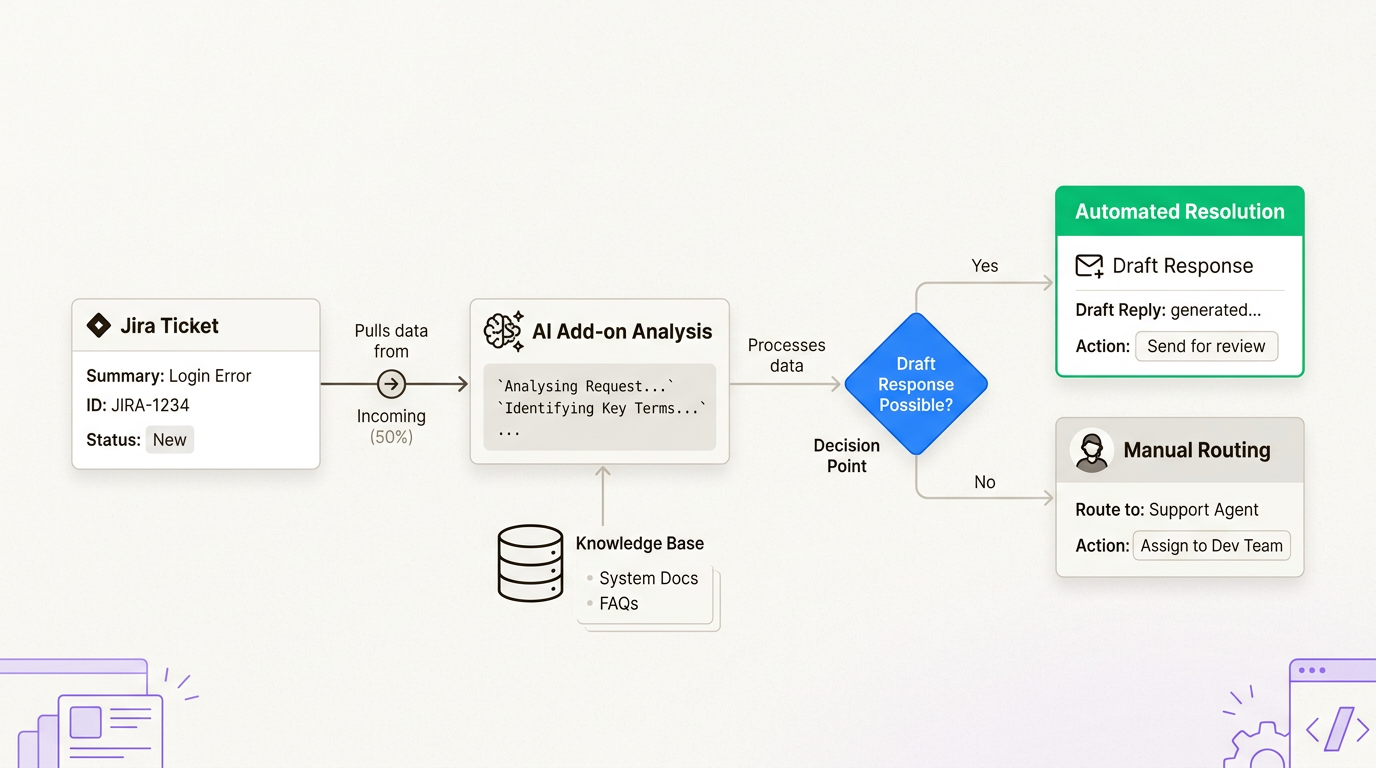This screenshot has width=1376, height=768.
Task: Click the Manual Routing card header
Action: coord(1179,451)
